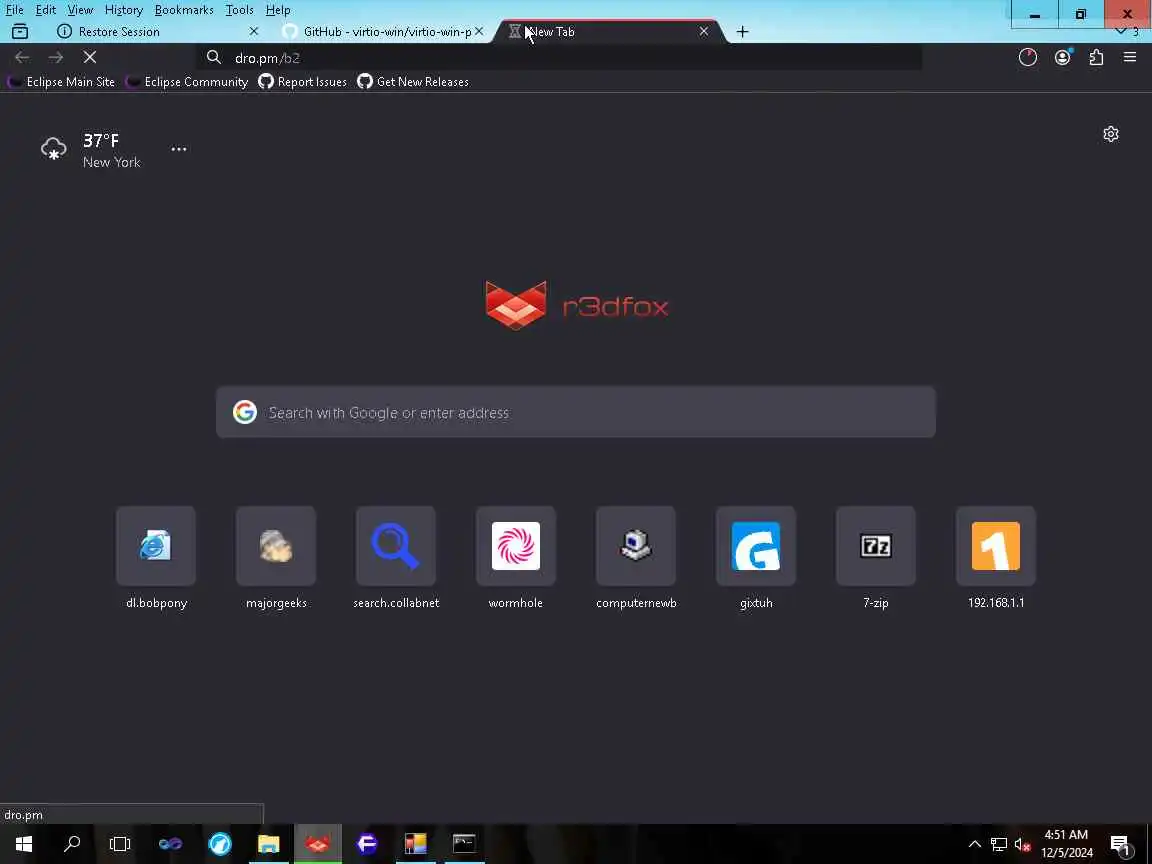Screen dimensions: 1152x864
Task: Open new tab page settings gear
Action: click(x=1110, y=134)
